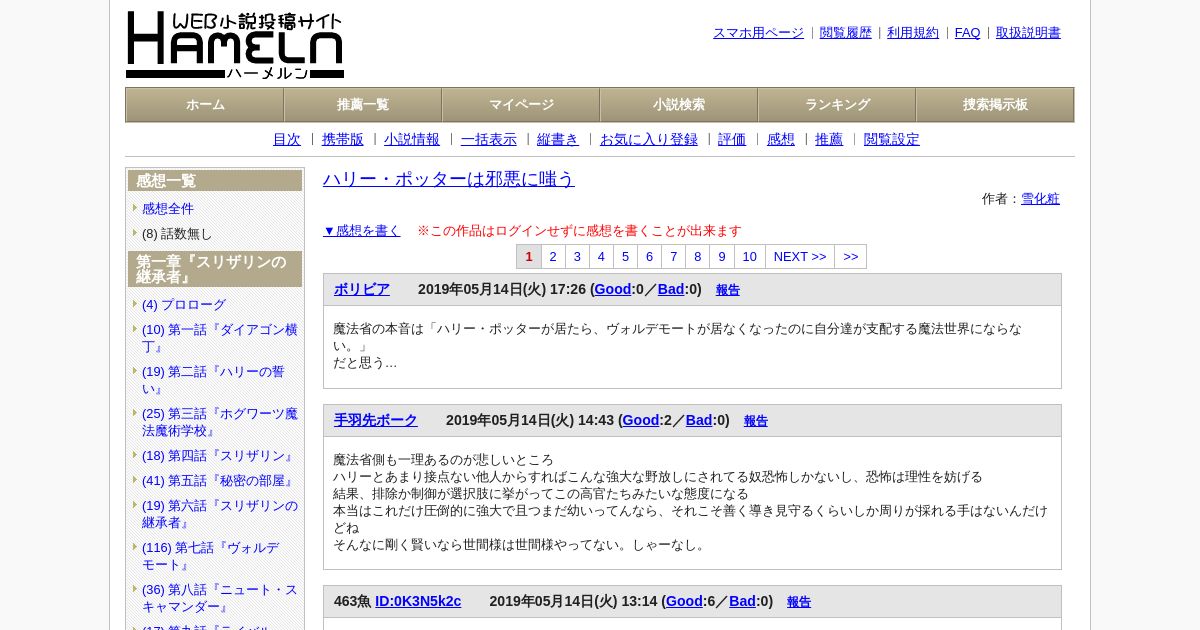Open author 雪化粧 profile link

tap(1040, 199)
